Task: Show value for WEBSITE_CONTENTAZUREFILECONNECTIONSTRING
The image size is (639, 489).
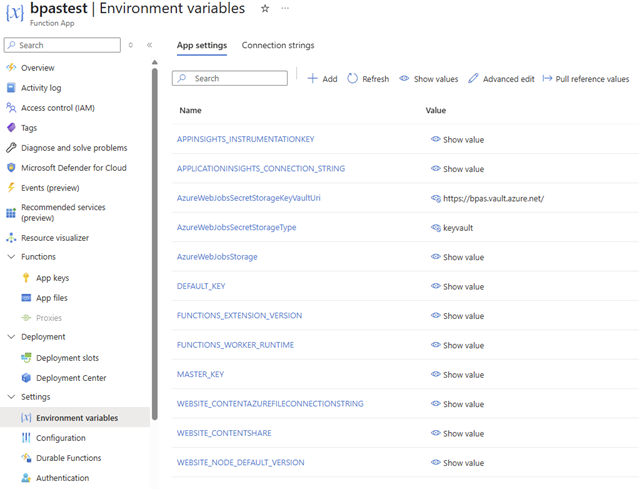Action: pyautogui.click(x=457, y=404)
